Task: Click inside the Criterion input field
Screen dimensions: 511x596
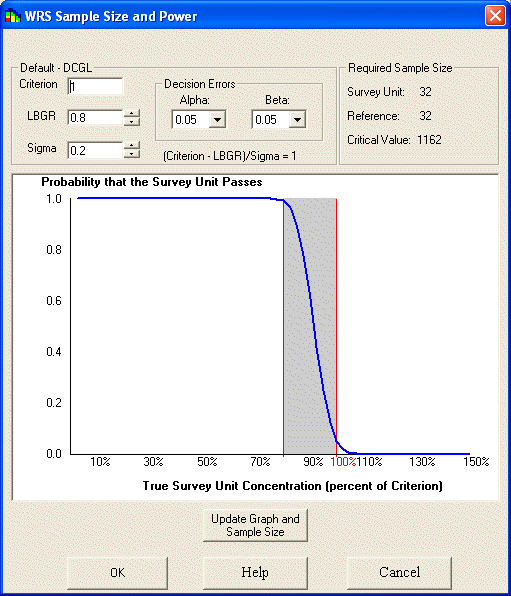Action: coord(95,86)
